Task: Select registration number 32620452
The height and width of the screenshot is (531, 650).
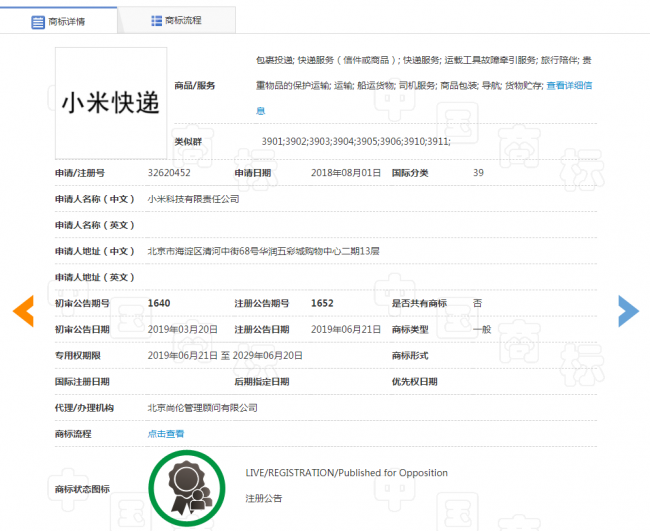Action: (x=169, y=173)
